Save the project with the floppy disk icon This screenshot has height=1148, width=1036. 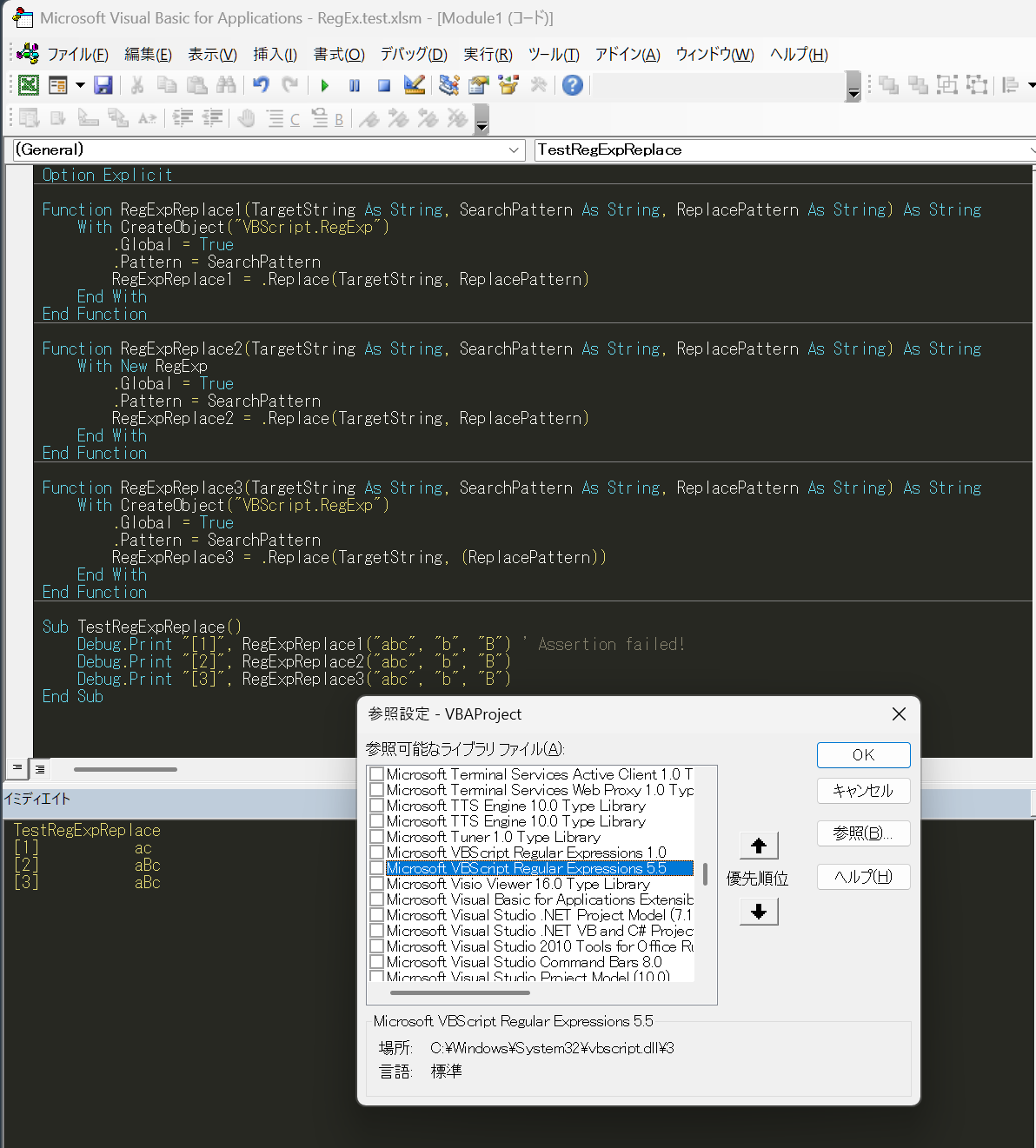103,84
